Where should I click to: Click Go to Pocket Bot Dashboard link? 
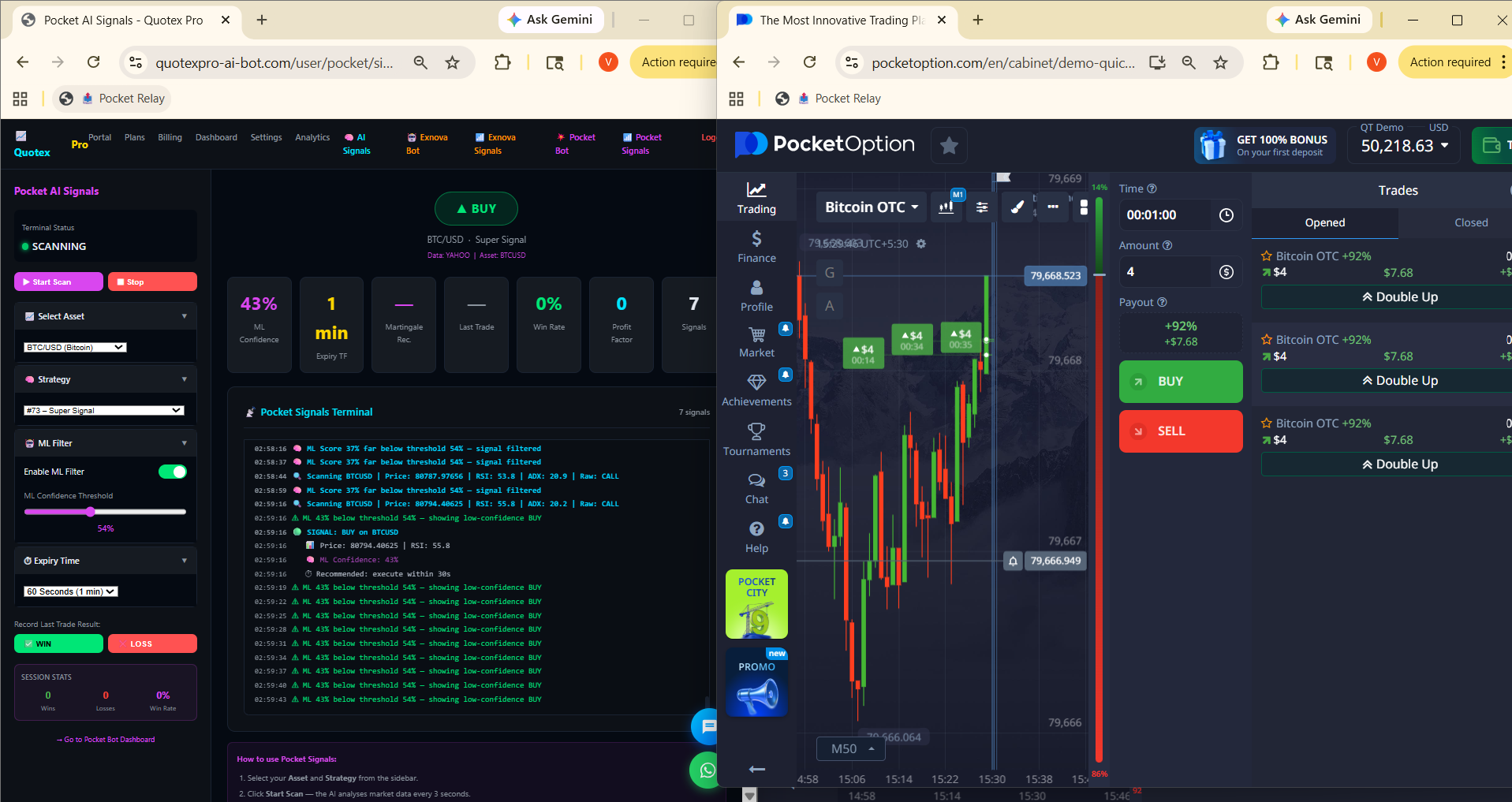click(x=106, y=740)
